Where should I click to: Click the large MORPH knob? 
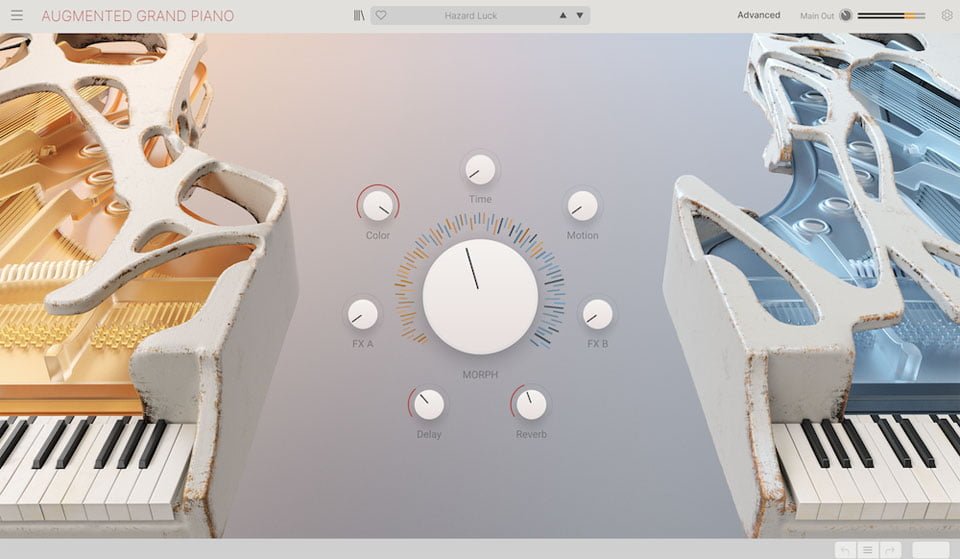point(480,296)
